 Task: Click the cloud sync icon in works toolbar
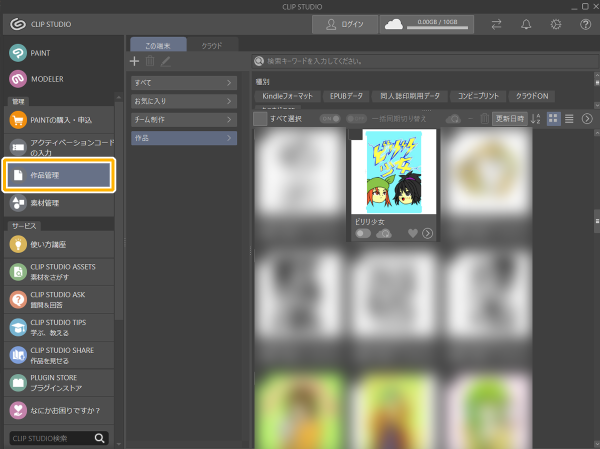[453, 119]
